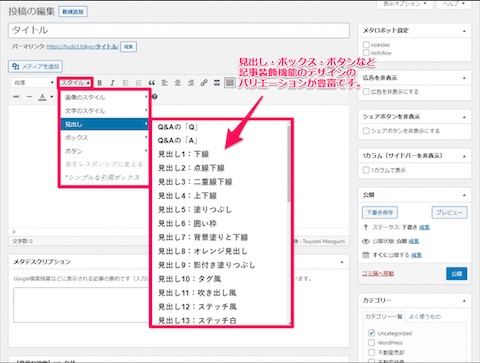
Task: Edit the permalink with 編集 button
Action: [128, 47]
